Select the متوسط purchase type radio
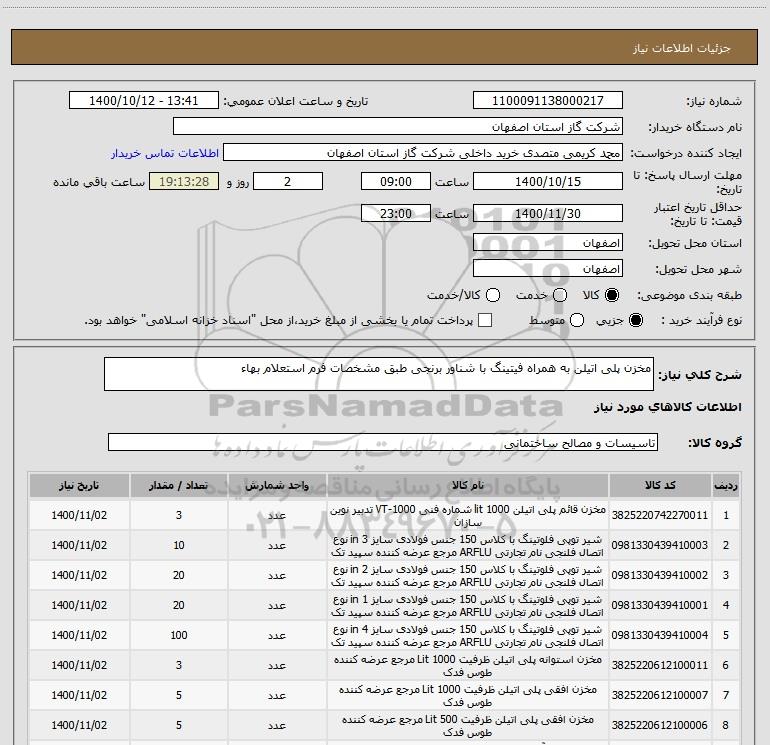770x745 pixels. tap(577, 320)
